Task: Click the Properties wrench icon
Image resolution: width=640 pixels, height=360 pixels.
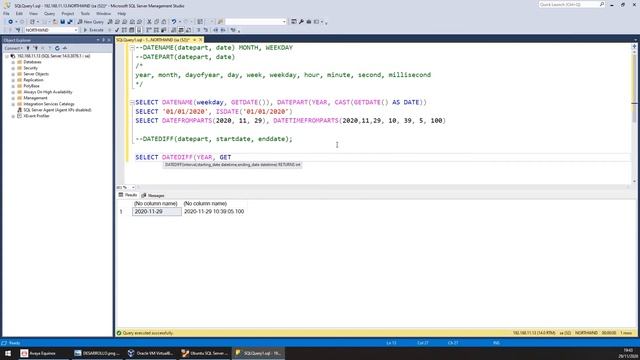Action: coord(301,22)
